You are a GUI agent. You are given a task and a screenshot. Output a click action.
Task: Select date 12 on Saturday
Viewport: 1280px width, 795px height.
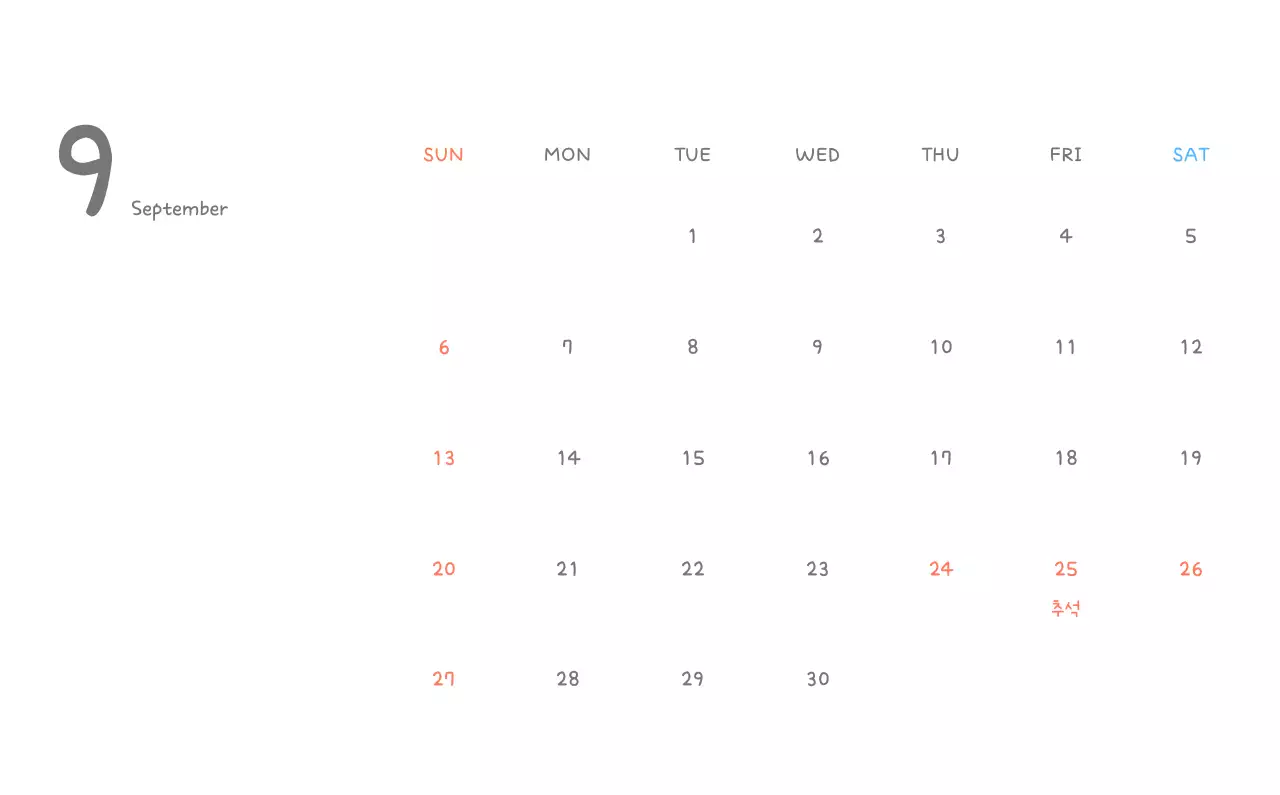(1190, 347)
